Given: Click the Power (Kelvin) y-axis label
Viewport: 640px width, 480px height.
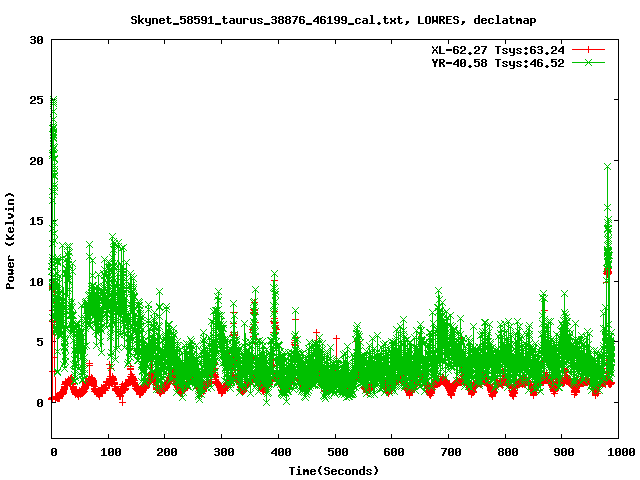Looking at the screenshot, I should point(10,241).
